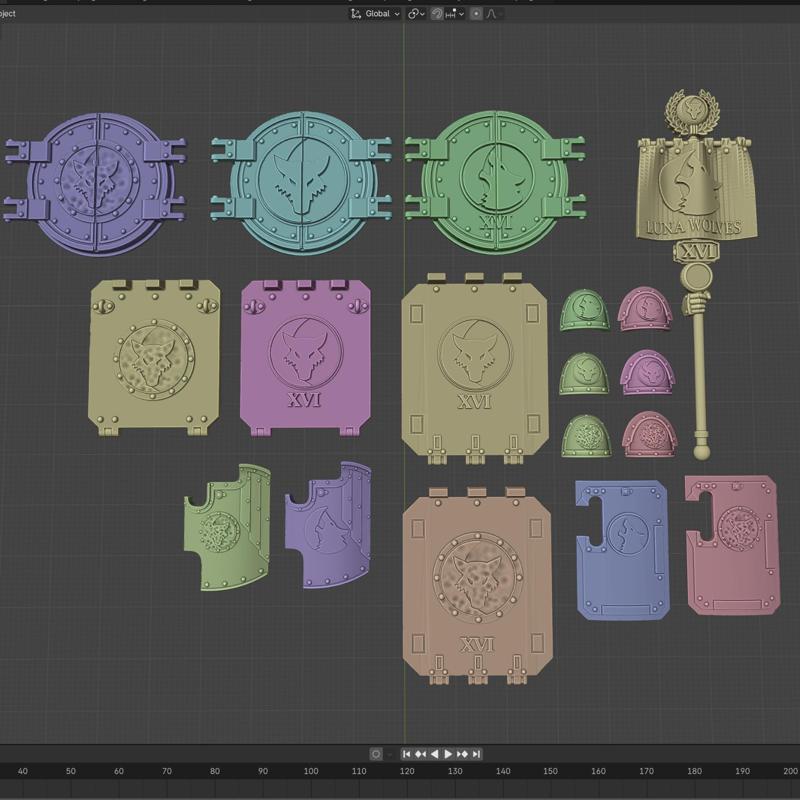Image resolution: width=800 pixels, height=800 pixels.
Task: Play the animation forward
Action: (x=448, y=754)
